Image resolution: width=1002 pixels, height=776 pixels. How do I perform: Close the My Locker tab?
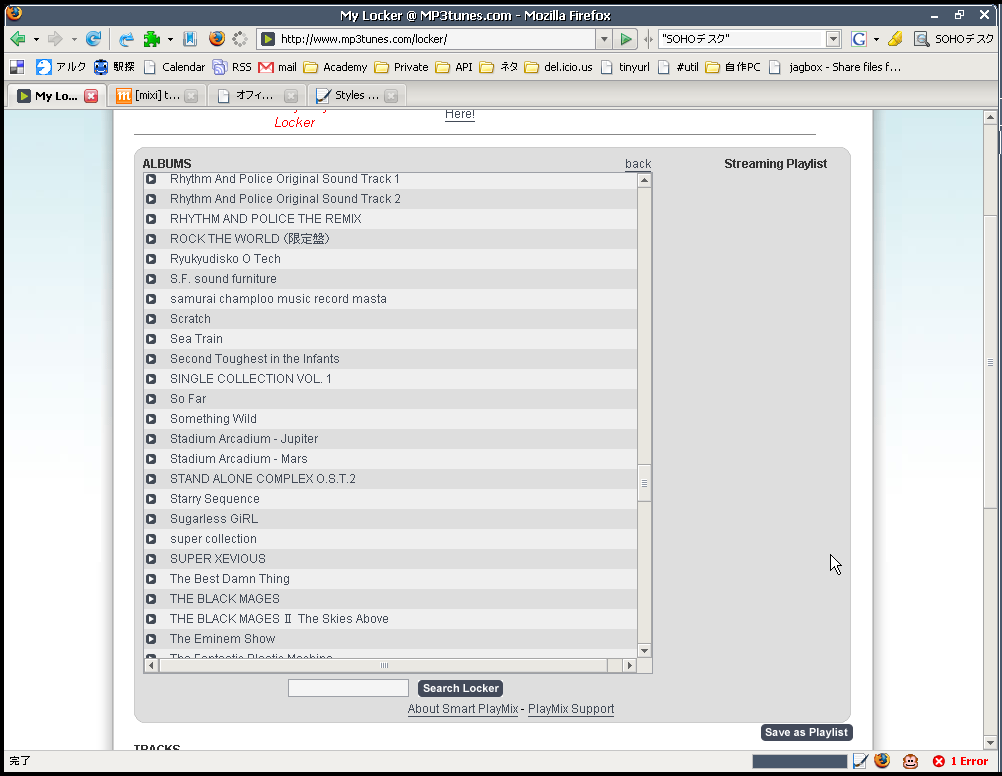[x=91, y=96]
